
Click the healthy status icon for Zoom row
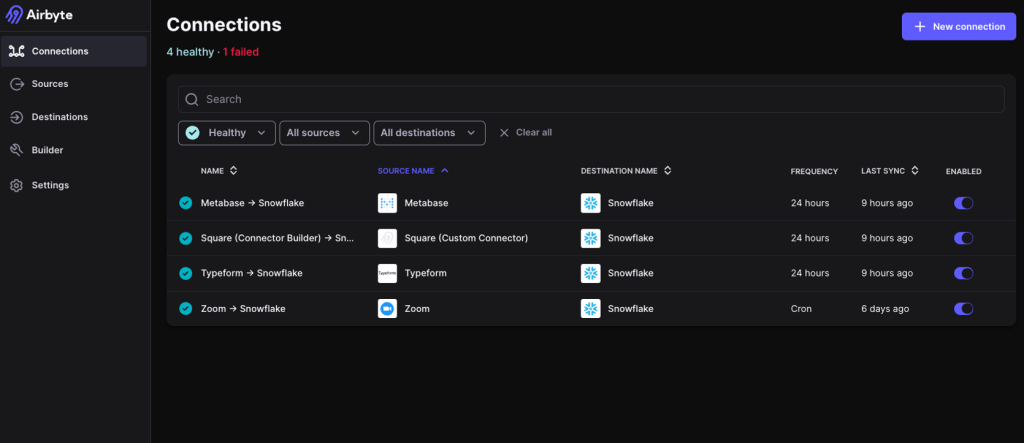point(185,308)
